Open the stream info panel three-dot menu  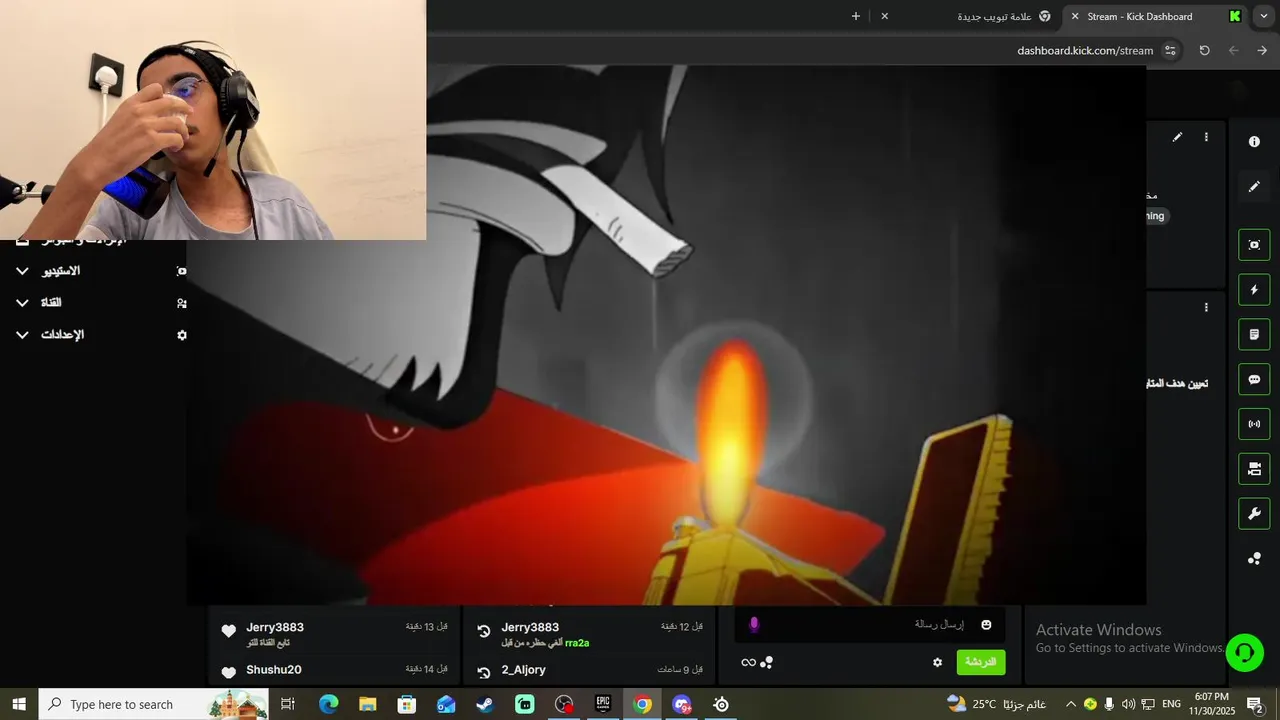[1206, 137]
